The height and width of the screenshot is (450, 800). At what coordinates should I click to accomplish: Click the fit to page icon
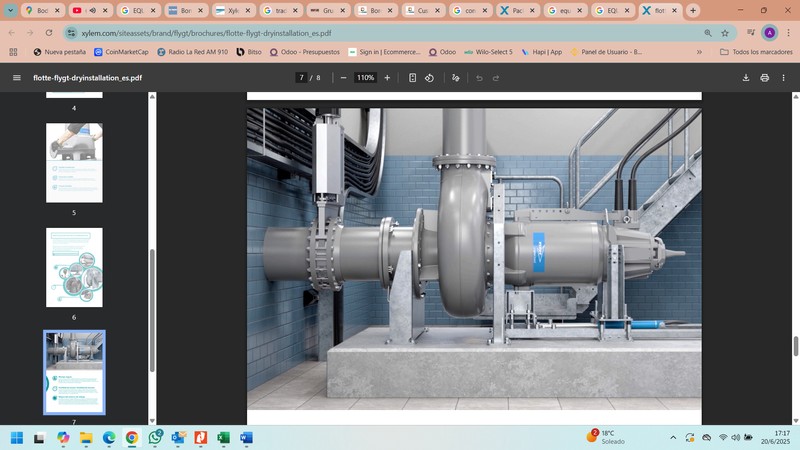point(412,77)
